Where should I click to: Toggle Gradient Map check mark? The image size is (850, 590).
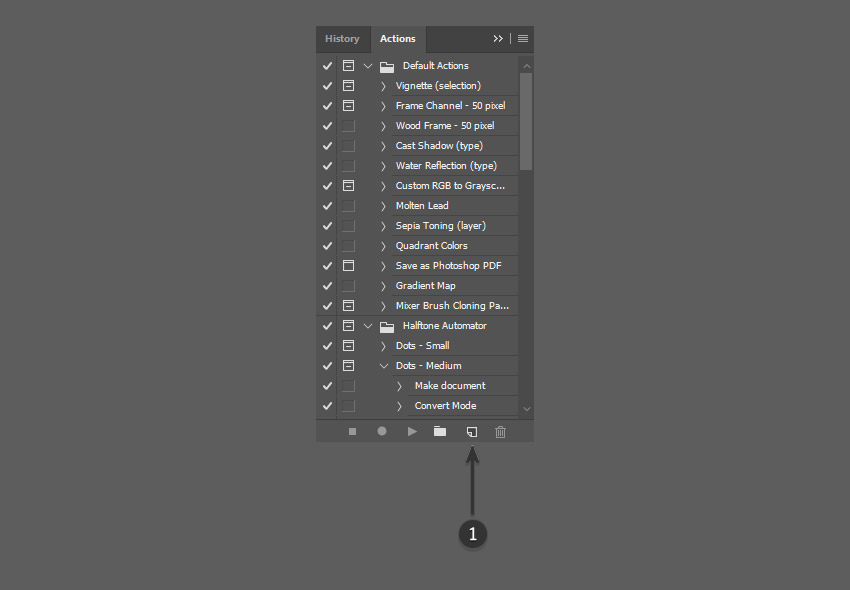click(327, 286)
